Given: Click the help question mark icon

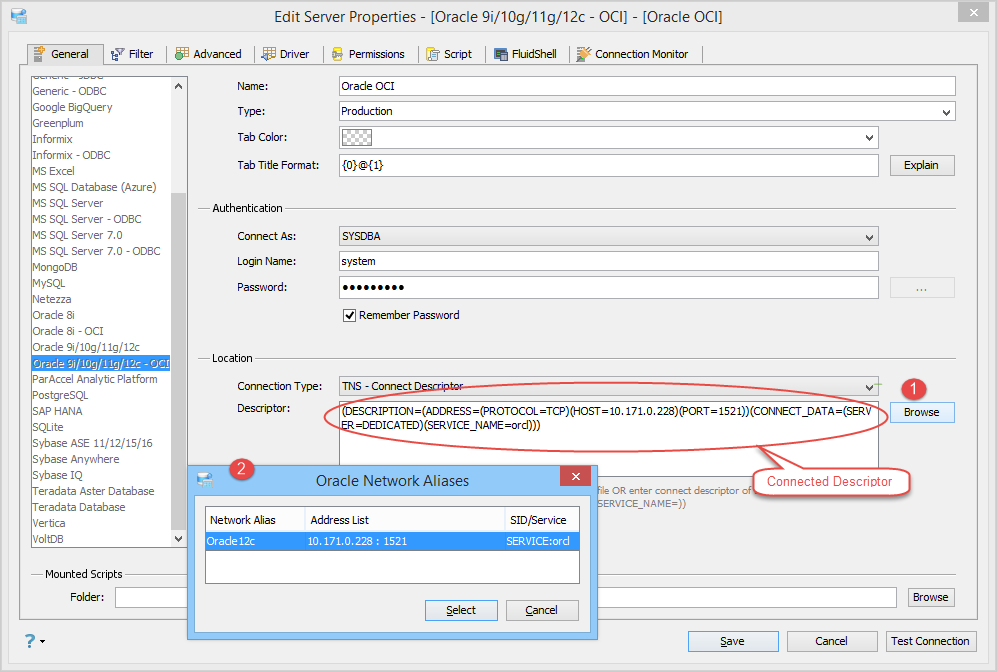Looking at the screenshot, I should click(x=30, y=640).
